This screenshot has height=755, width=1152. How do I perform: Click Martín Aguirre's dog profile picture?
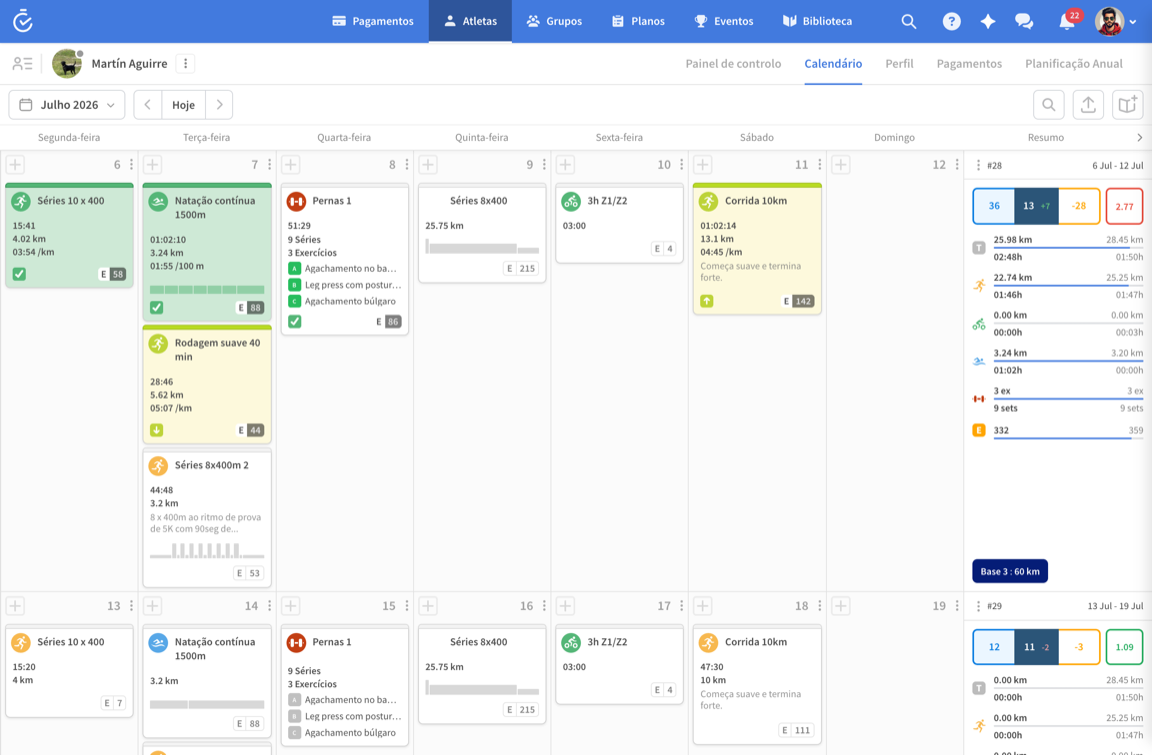(x=67, y=64)
